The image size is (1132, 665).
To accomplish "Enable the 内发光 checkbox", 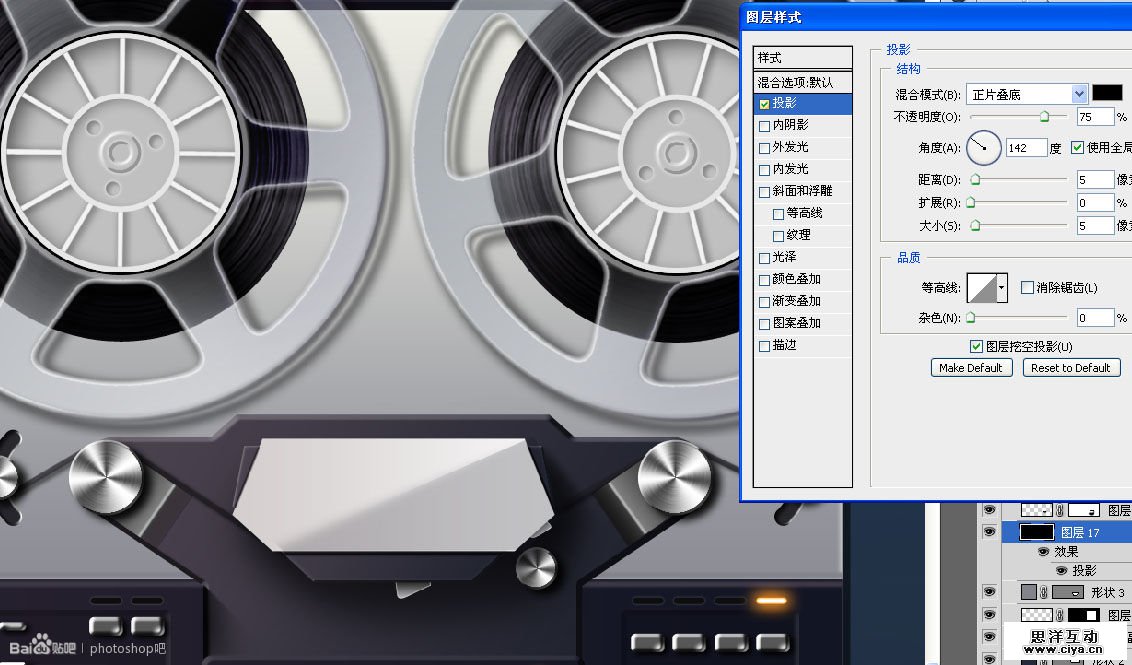I will coord(765,170).
